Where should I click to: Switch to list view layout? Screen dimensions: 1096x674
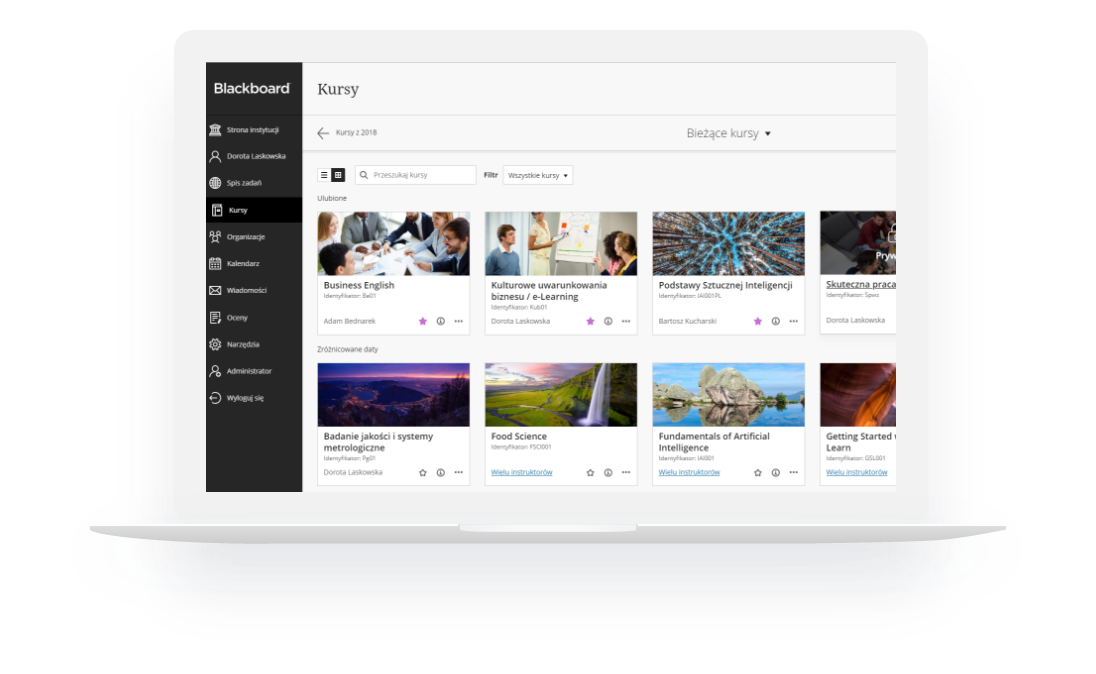point(324,175)
